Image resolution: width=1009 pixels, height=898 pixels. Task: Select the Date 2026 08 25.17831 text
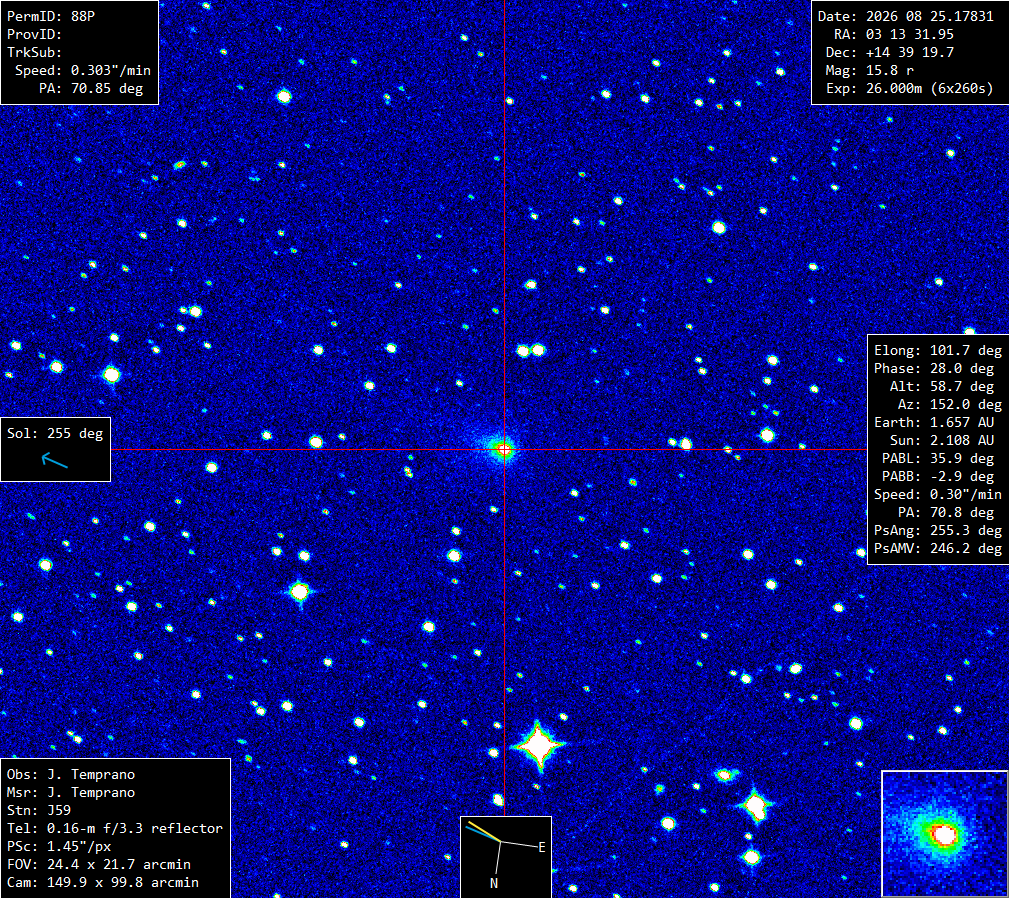pos(905,16)
